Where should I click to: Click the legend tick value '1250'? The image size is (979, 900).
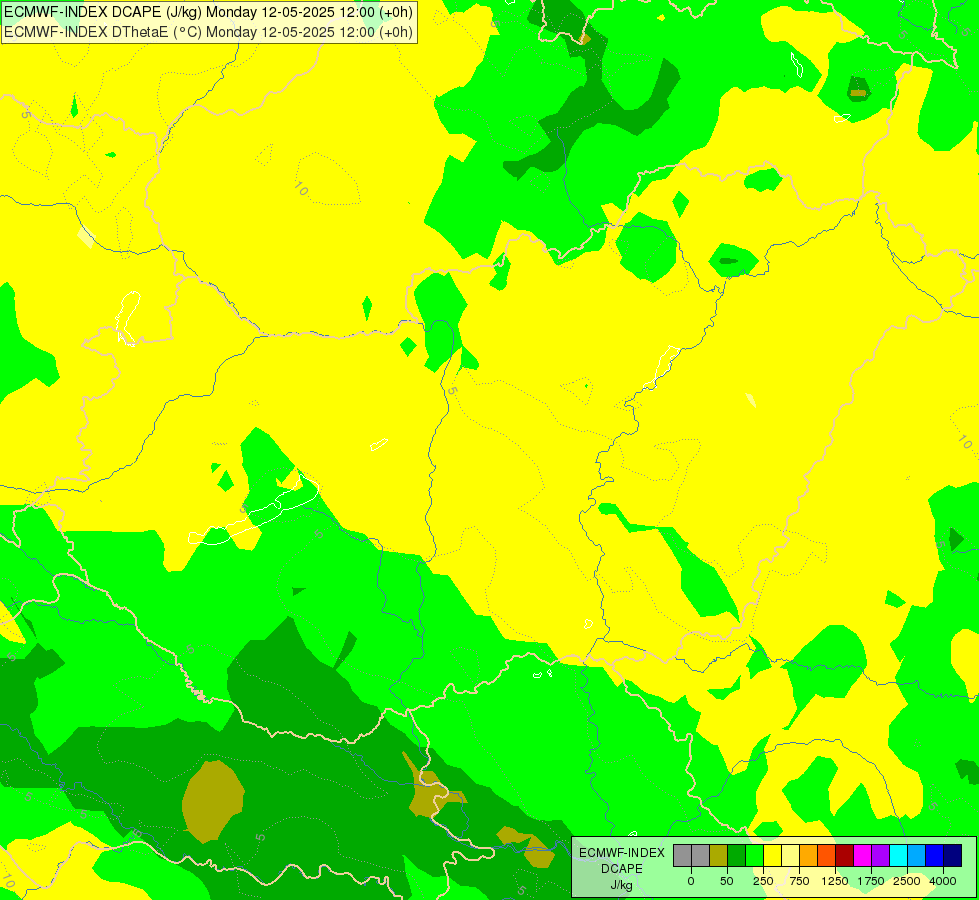click(835, 881)
